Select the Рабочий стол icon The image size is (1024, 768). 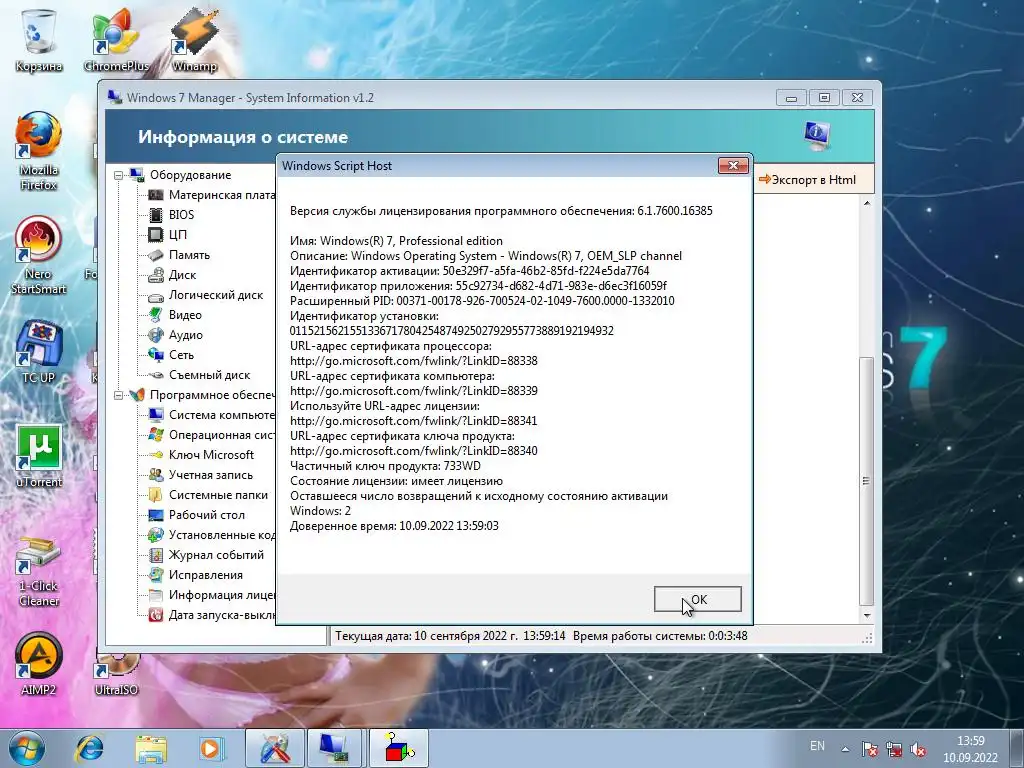coord(155,515)
